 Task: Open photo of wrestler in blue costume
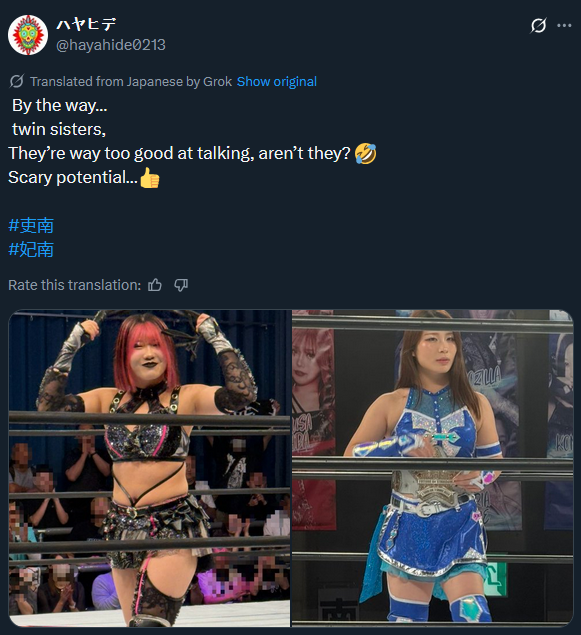(x=432, y=468)
